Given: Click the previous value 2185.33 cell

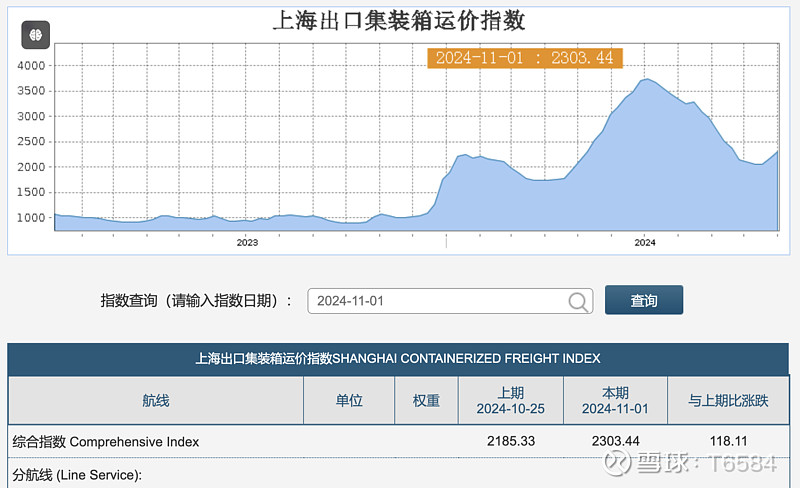Looking at the screenshot, I should pos(511,441).
